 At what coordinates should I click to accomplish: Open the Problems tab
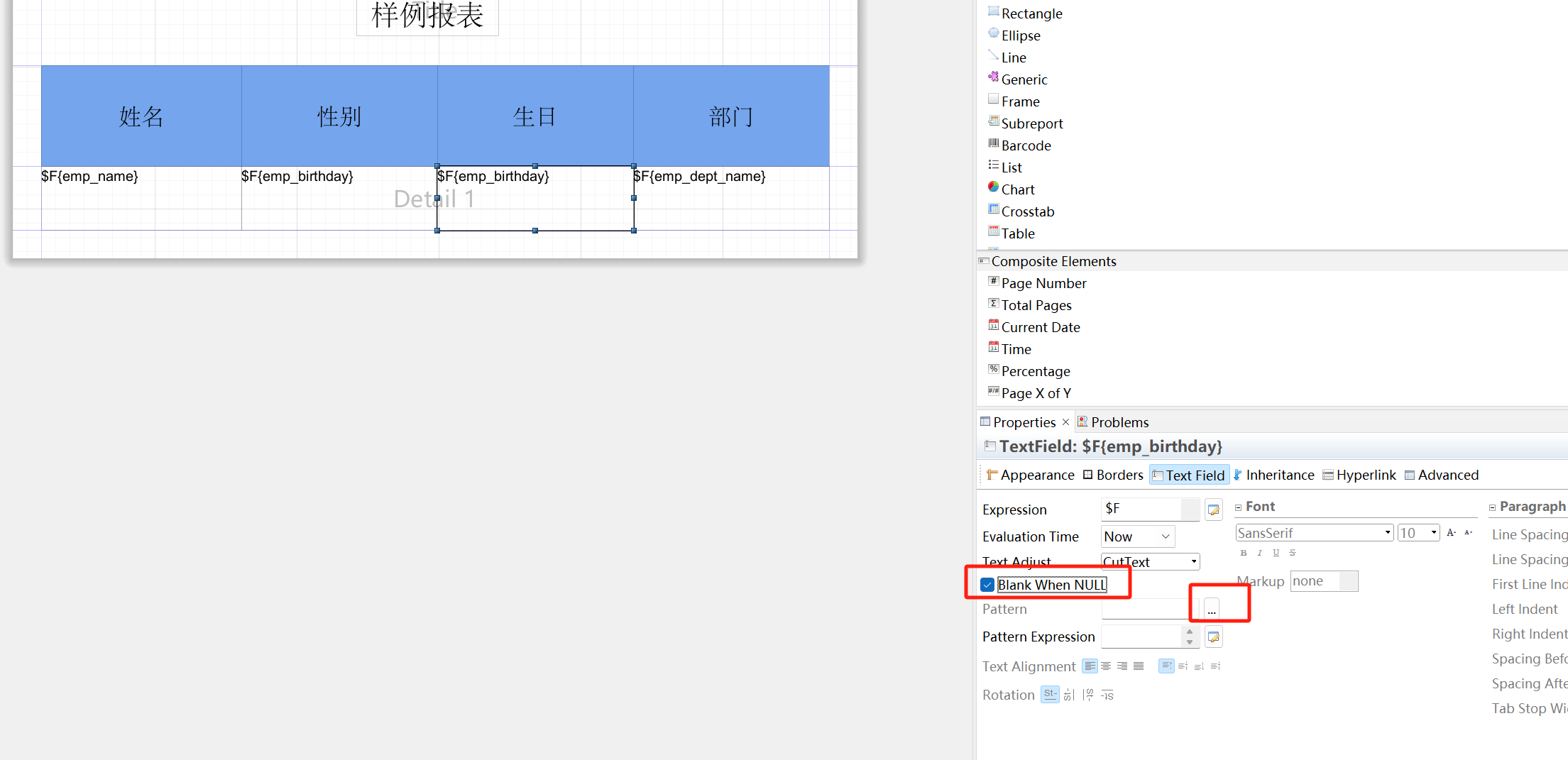pyautogui.click(x=1119, y=422)
